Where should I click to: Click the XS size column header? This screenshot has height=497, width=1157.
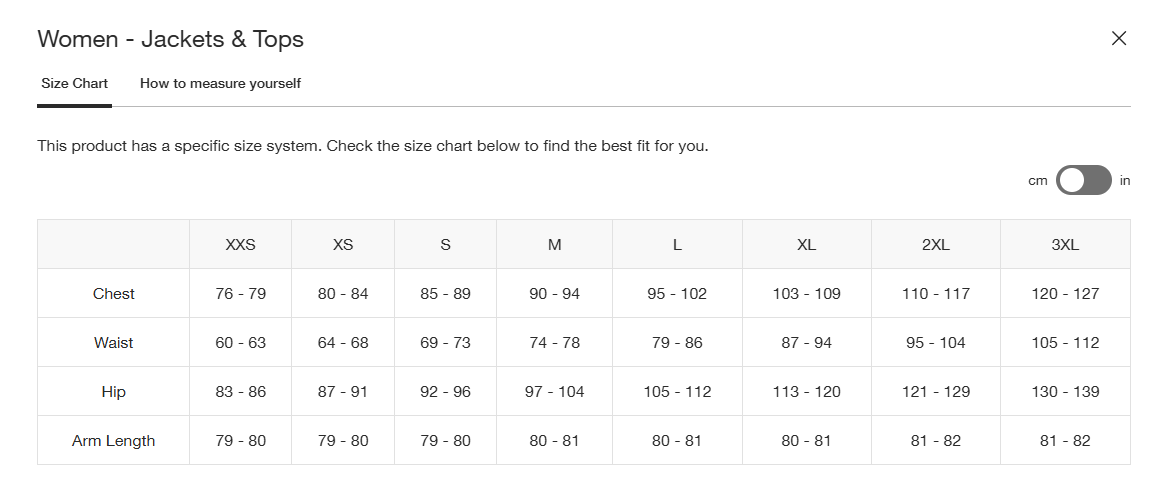pos(343,245)
